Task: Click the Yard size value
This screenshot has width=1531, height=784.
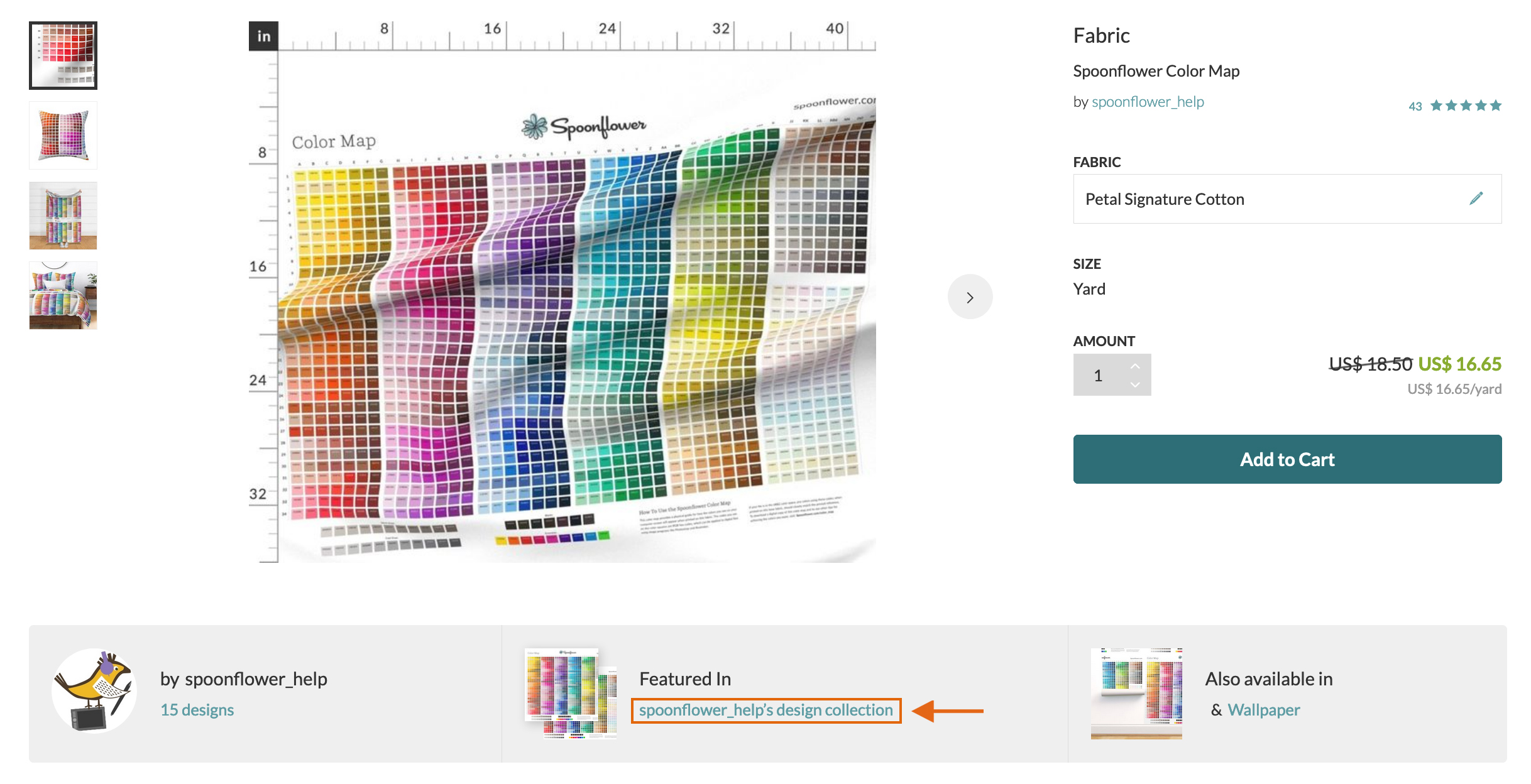Action: click(1089, 289)
